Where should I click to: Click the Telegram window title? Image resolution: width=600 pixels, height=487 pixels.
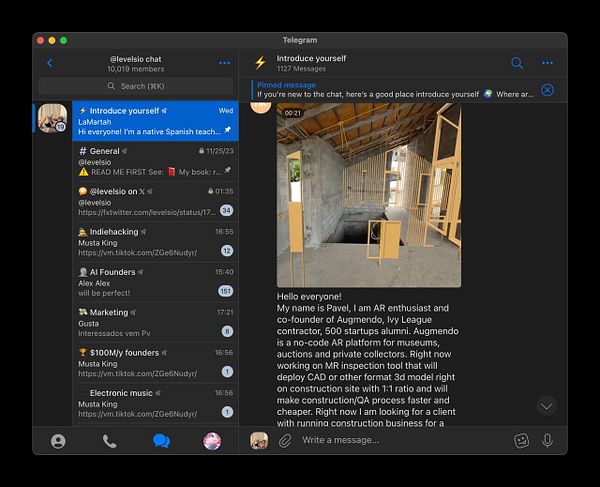[x=300, y=40]
